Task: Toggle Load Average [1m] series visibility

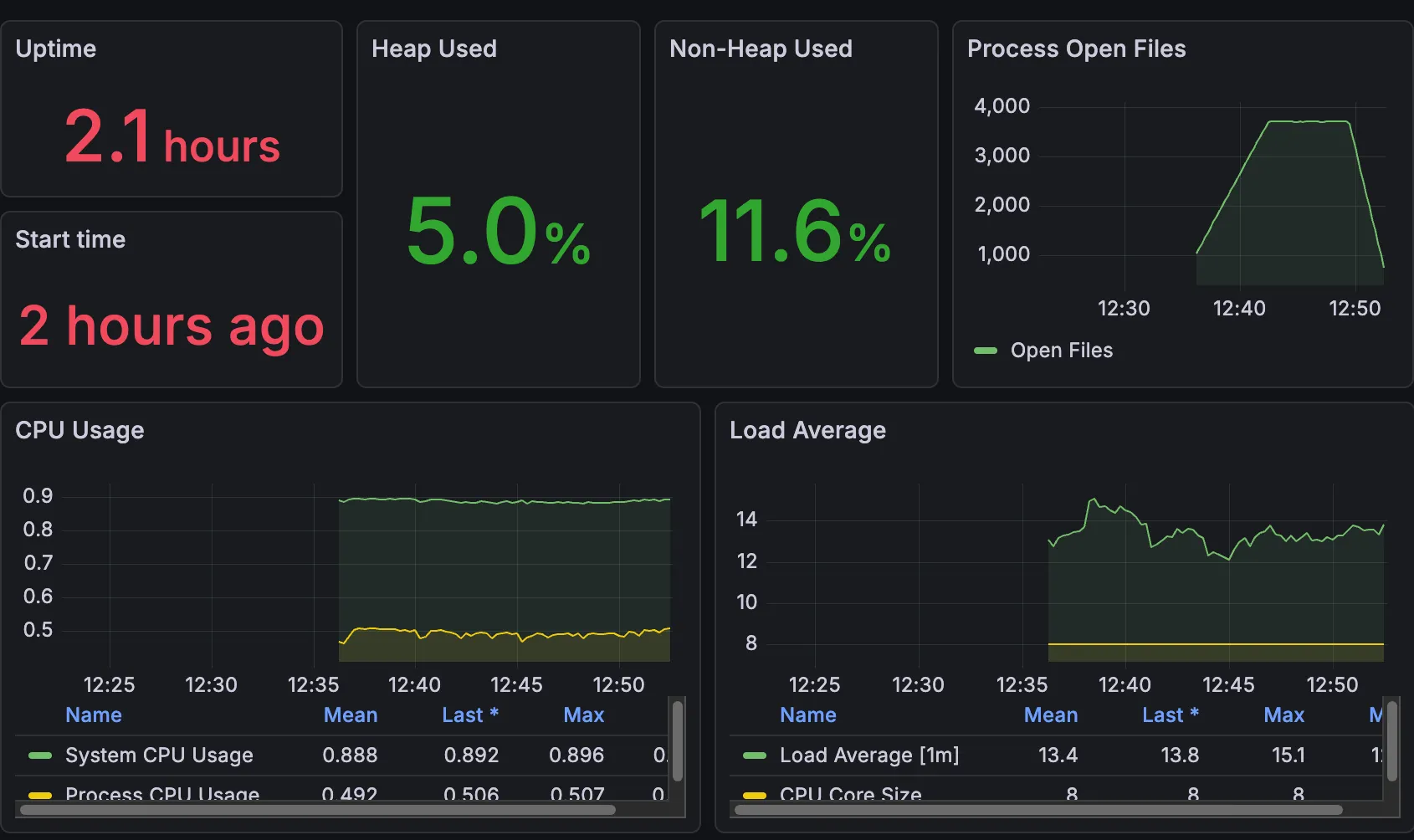Action: tap(868, 755)
